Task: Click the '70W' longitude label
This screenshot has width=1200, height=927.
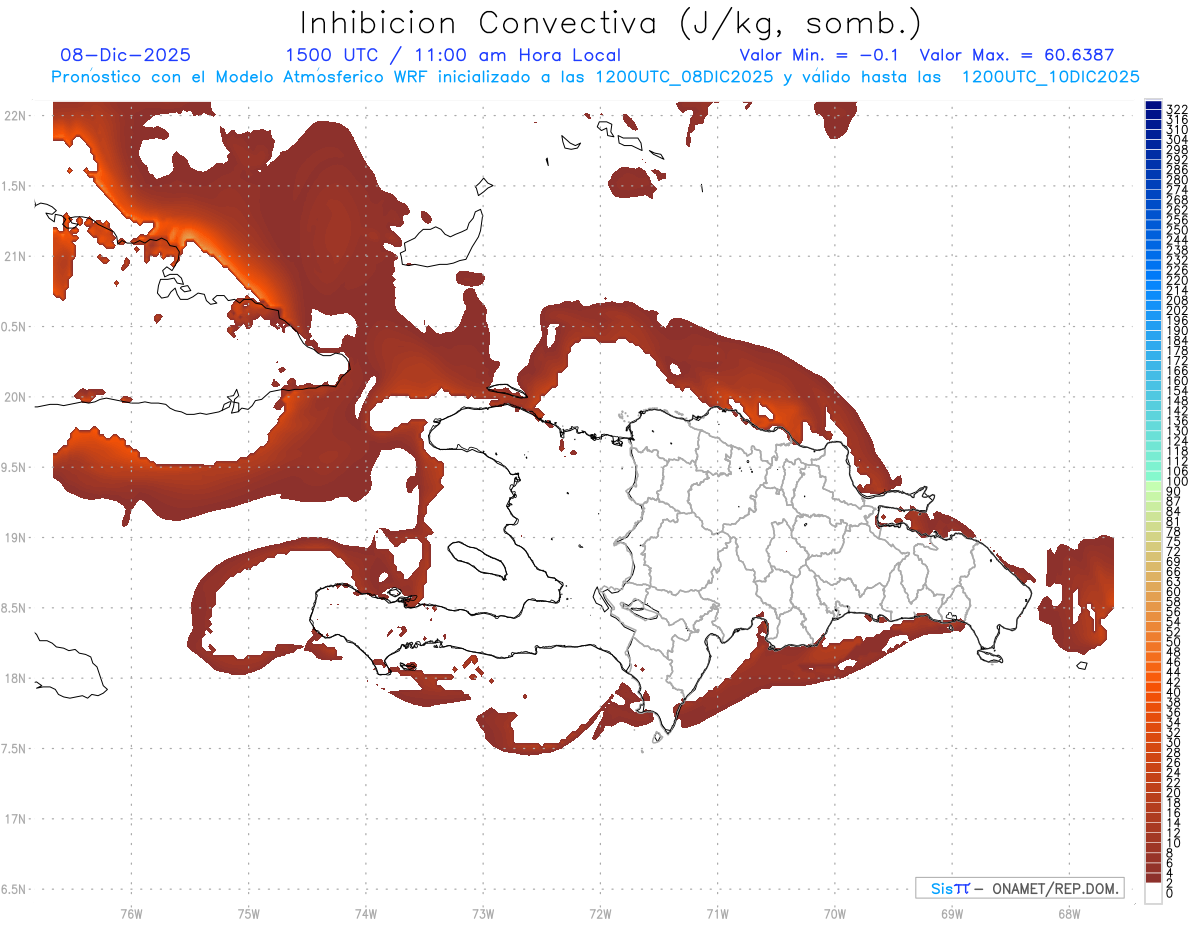Action: click(x=835, y=914)
